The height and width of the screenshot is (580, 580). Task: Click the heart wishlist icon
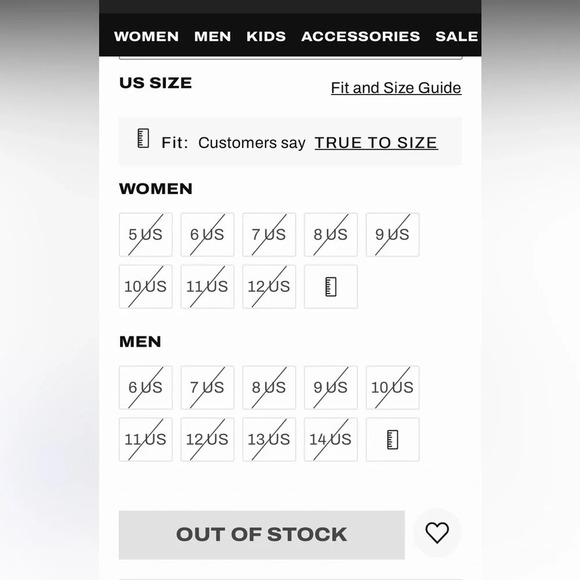point(437,533)
